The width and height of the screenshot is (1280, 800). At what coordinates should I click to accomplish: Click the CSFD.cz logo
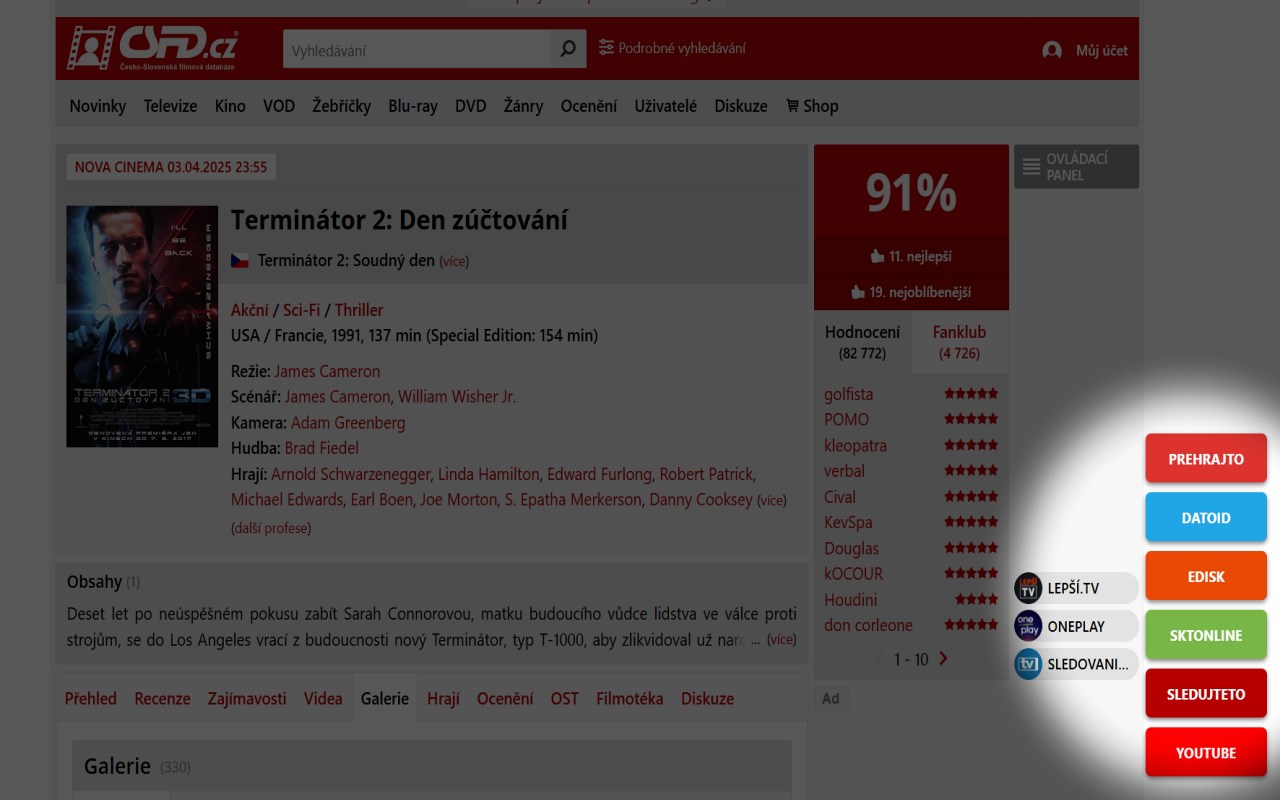(x=153, y=48)
